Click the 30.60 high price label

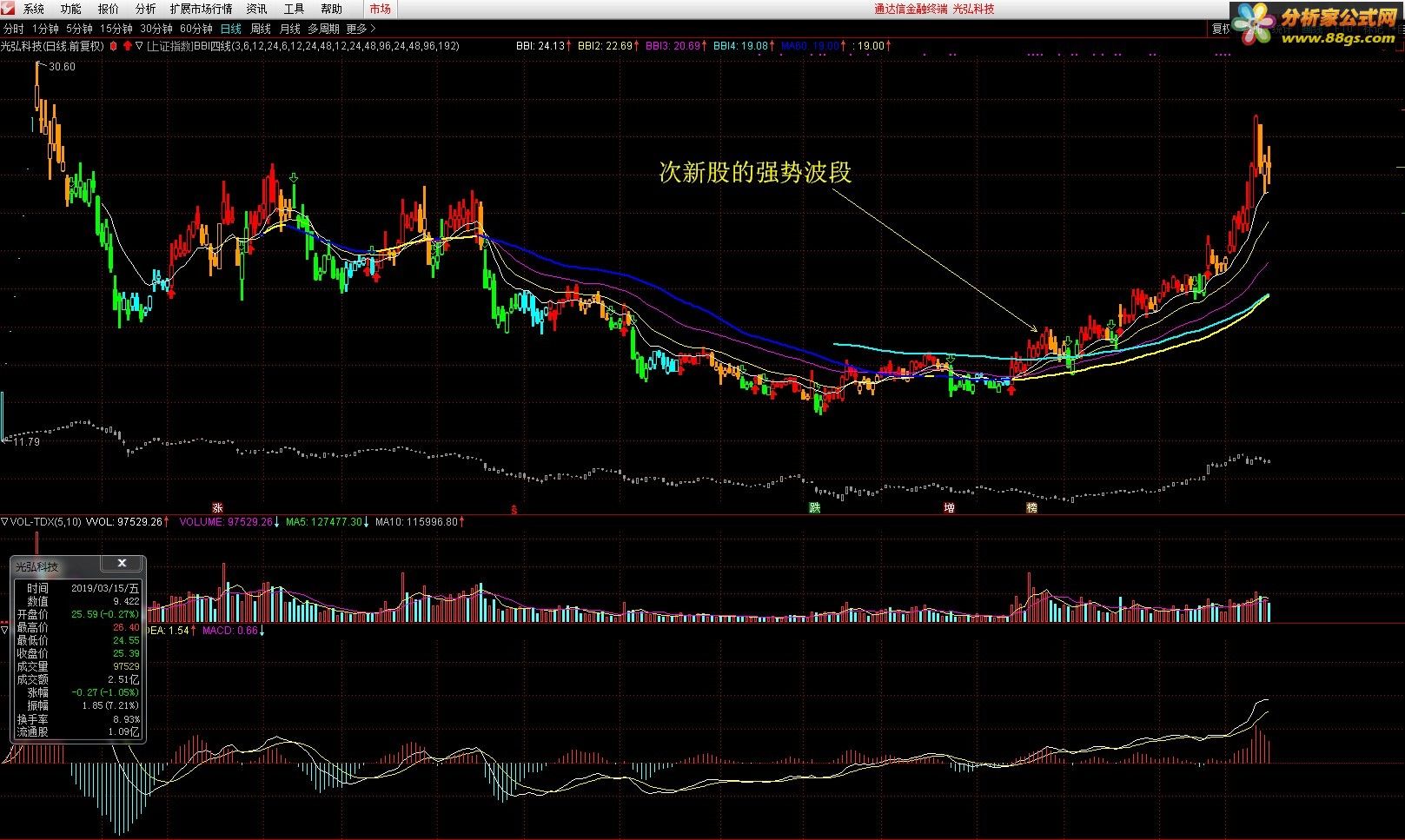[63, 67]
